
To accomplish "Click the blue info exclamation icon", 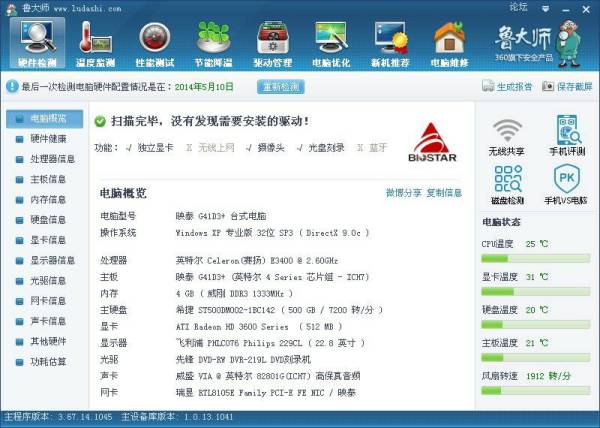I will point(12,86).
